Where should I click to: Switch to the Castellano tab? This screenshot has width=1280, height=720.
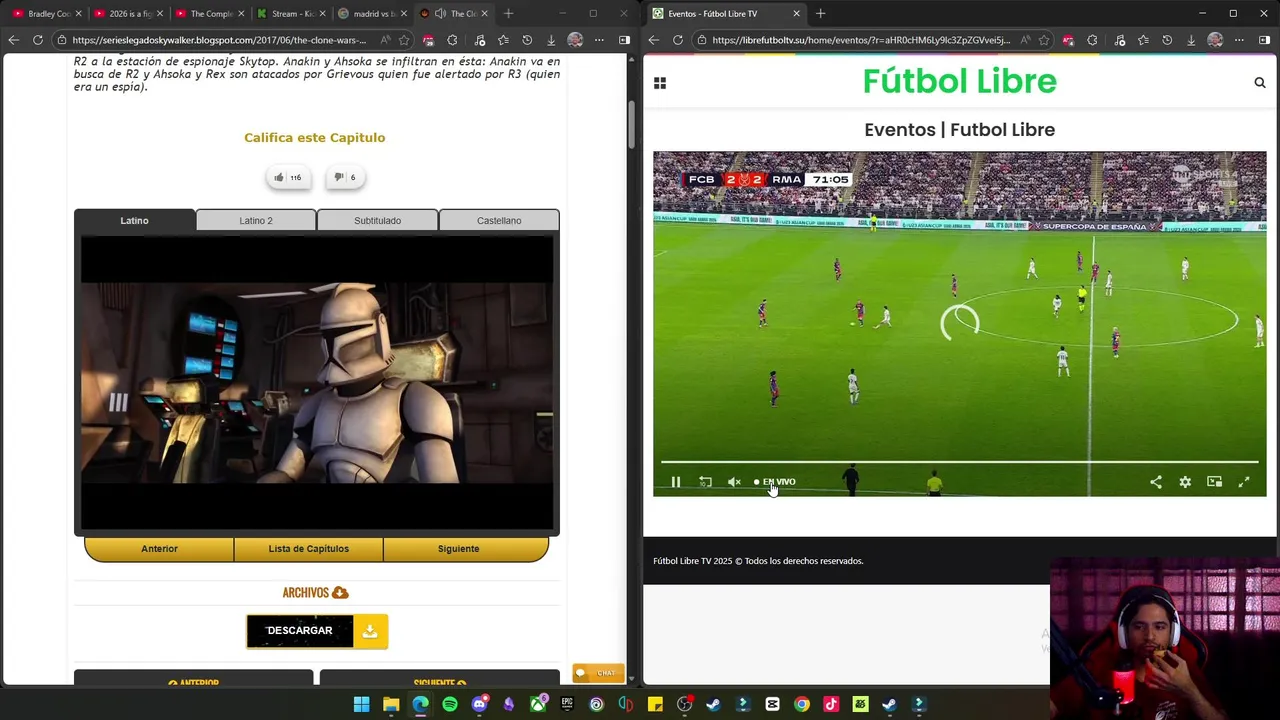499,220
